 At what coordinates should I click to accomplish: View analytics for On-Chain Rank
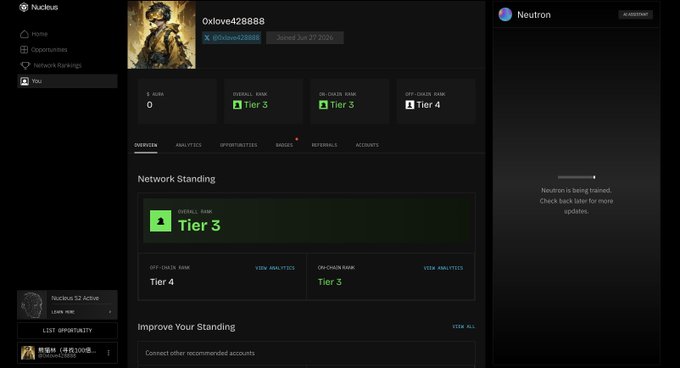pyautogui.click(x=443, y=268)
